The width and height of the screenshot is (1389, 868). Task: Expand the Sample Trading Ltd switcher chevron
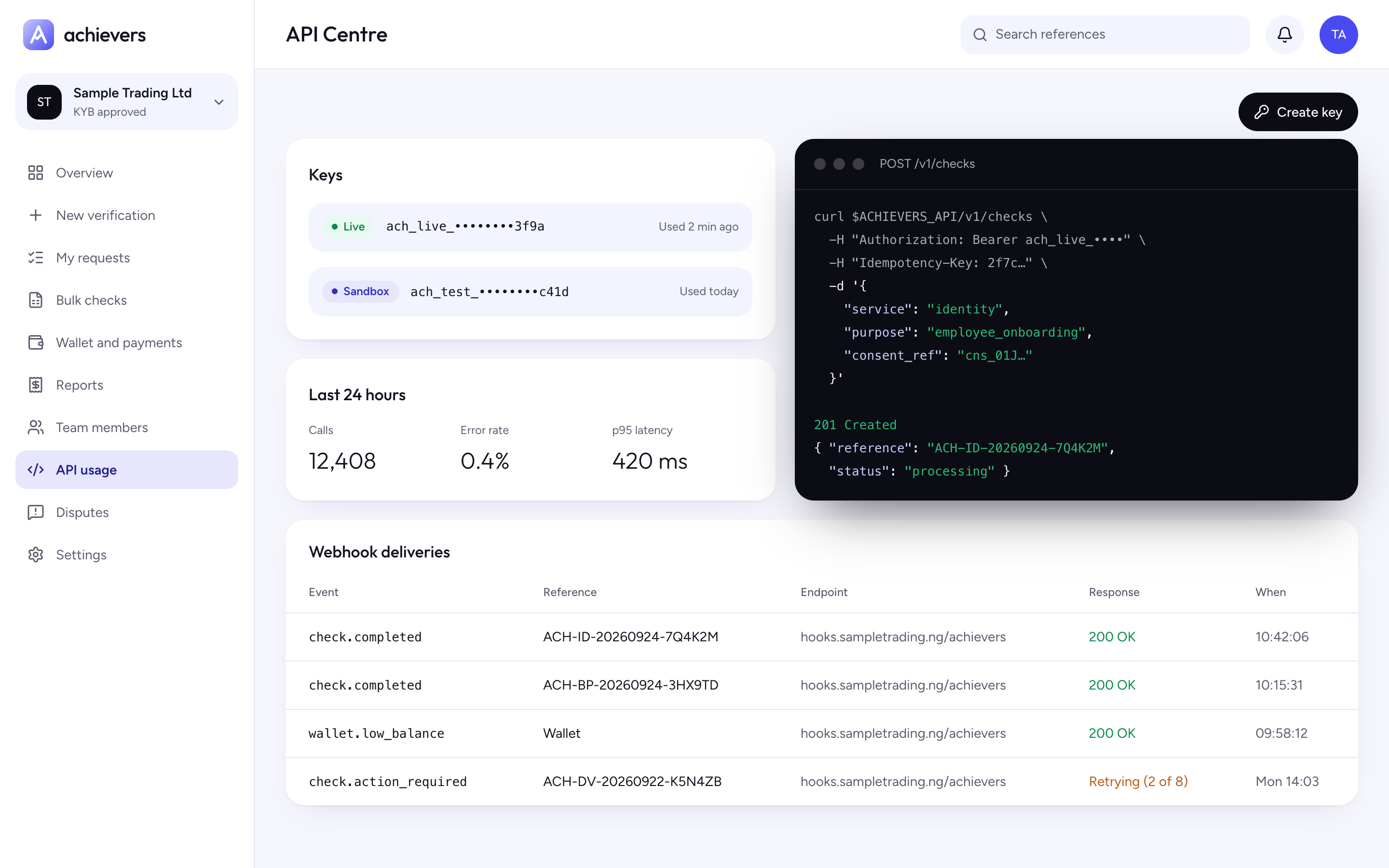tap(218, 102)
